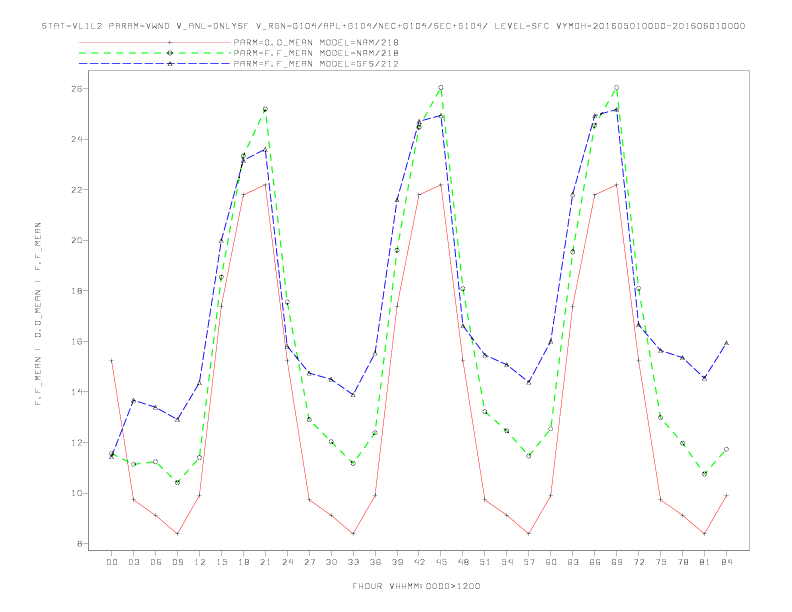This screenshot has width=792, height=612.
Task: Click x-axis tick label 60
Action: [x=551, y=562]
